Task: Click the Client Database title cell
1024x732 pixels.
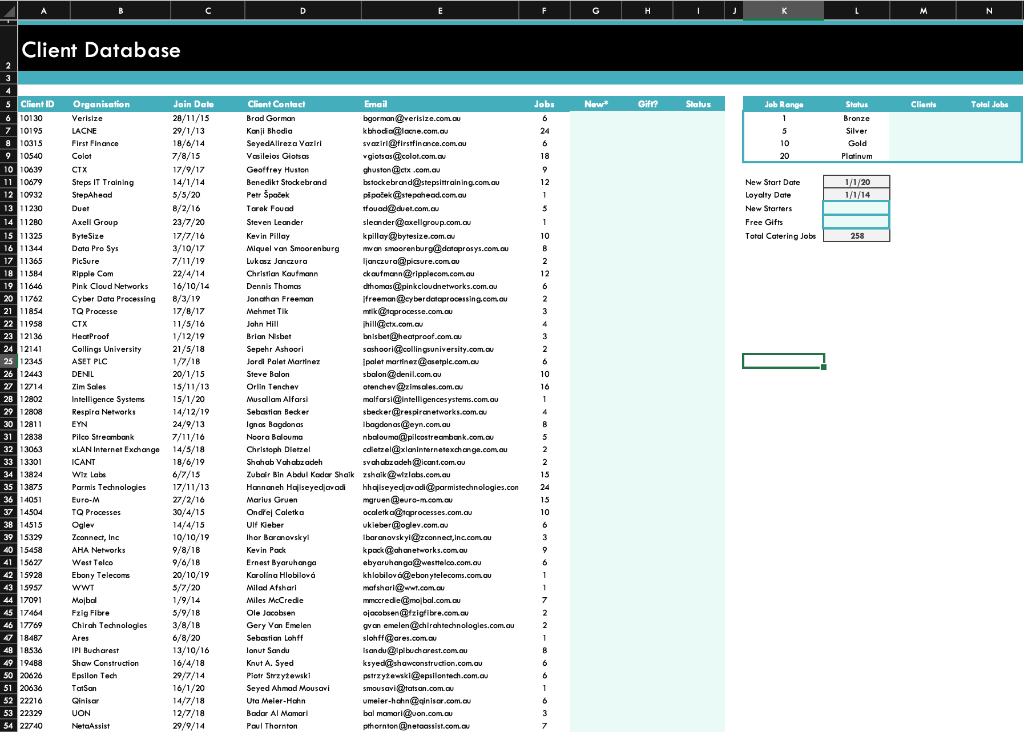Action: tap(120, 49)
